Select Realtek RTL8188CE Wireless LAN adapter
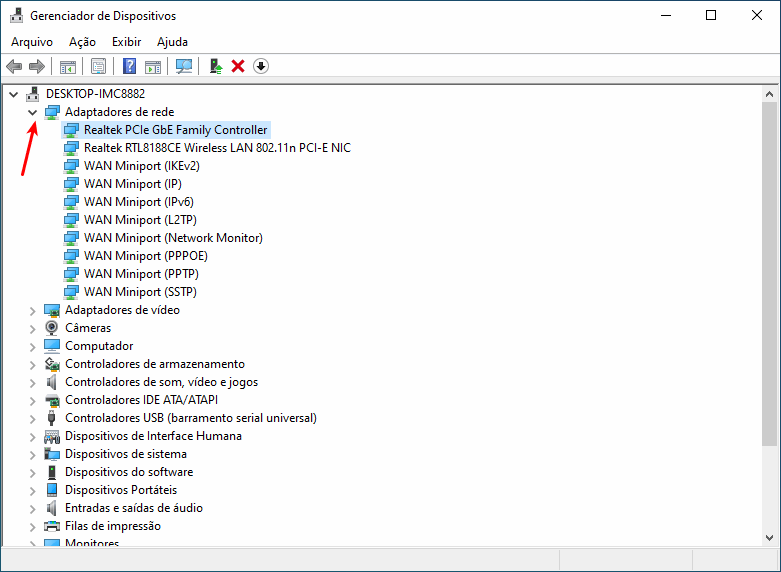This screenshot has width=781, height=572. pyautogui.click(x=216, y=148)
